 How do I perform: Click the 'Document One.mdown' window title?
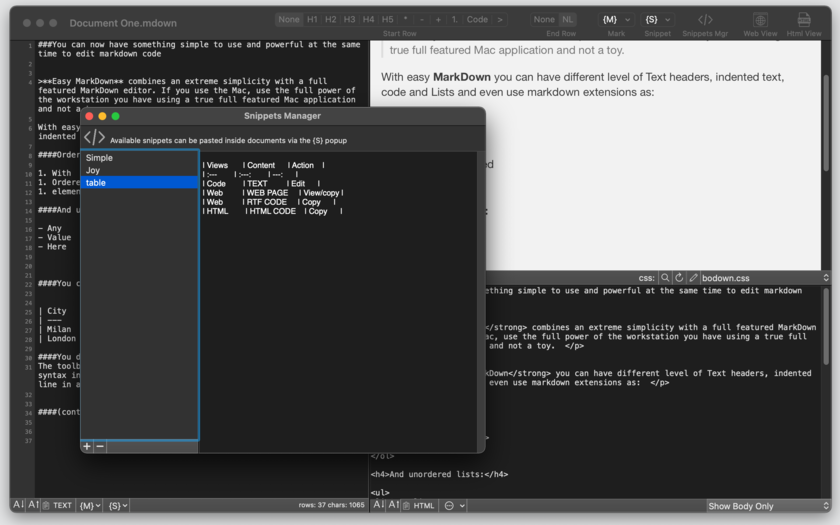coord(123,23)
